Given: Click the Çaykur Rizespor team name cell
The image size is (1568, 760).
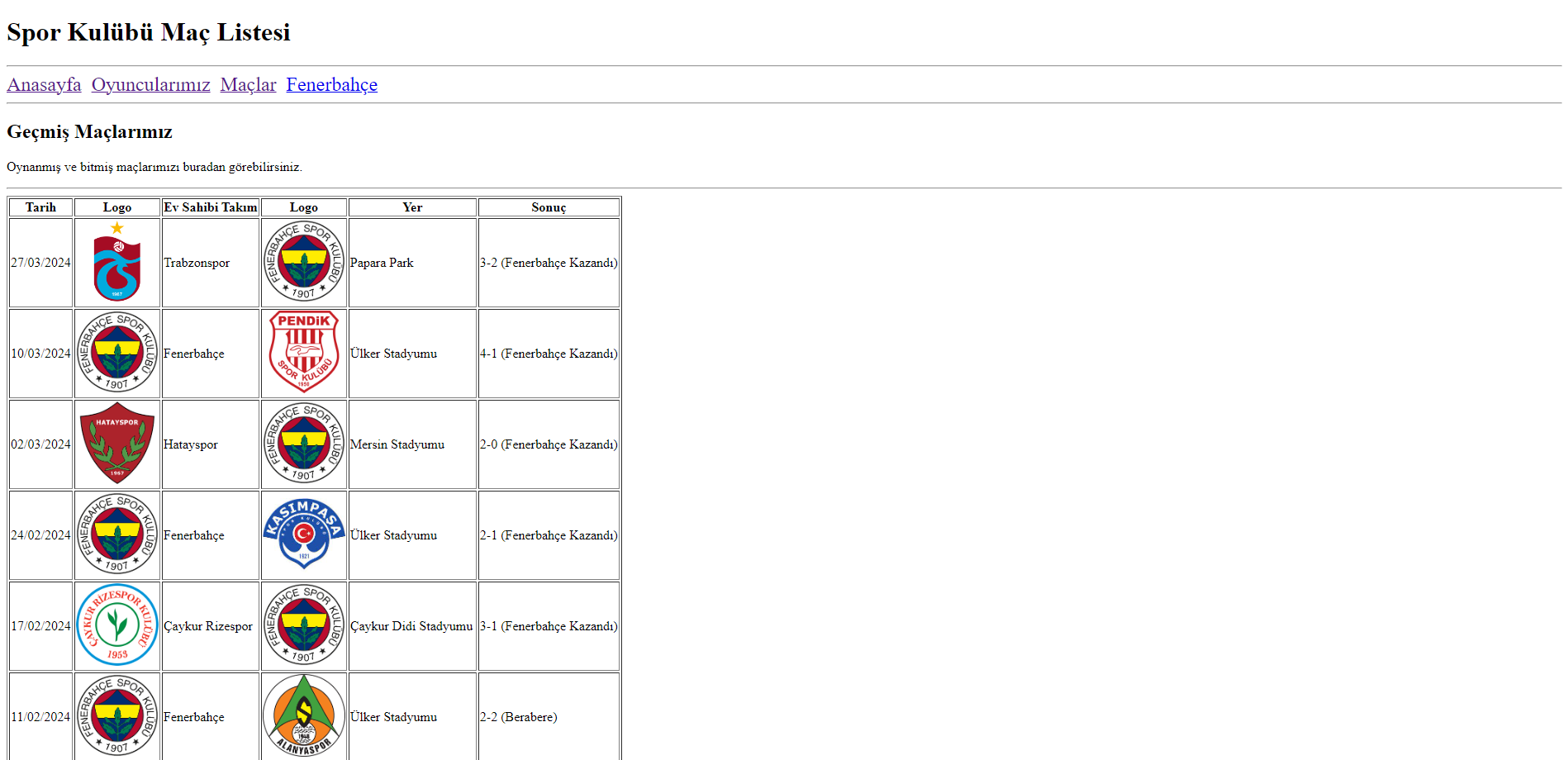Looking at the screenshot, I should [211, 626].
